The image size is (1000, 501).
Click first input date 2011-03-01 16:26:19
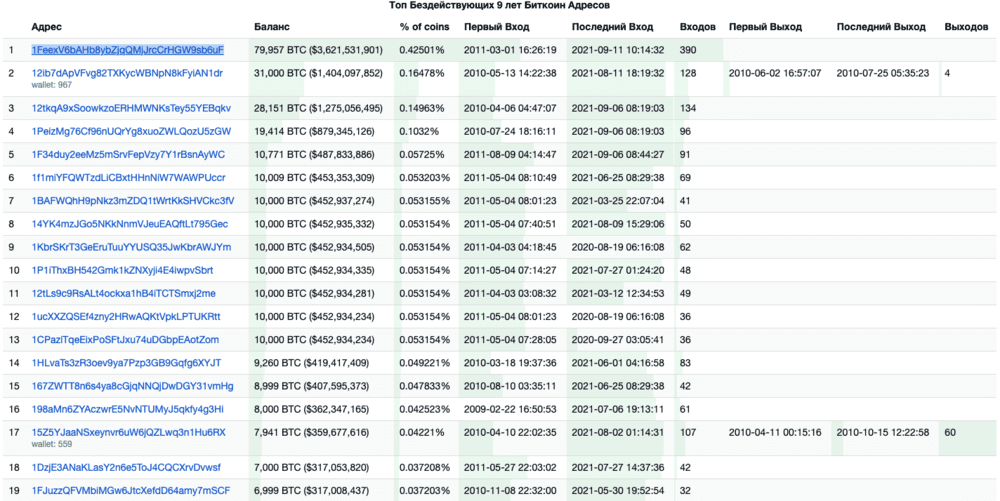coord(510,50)
